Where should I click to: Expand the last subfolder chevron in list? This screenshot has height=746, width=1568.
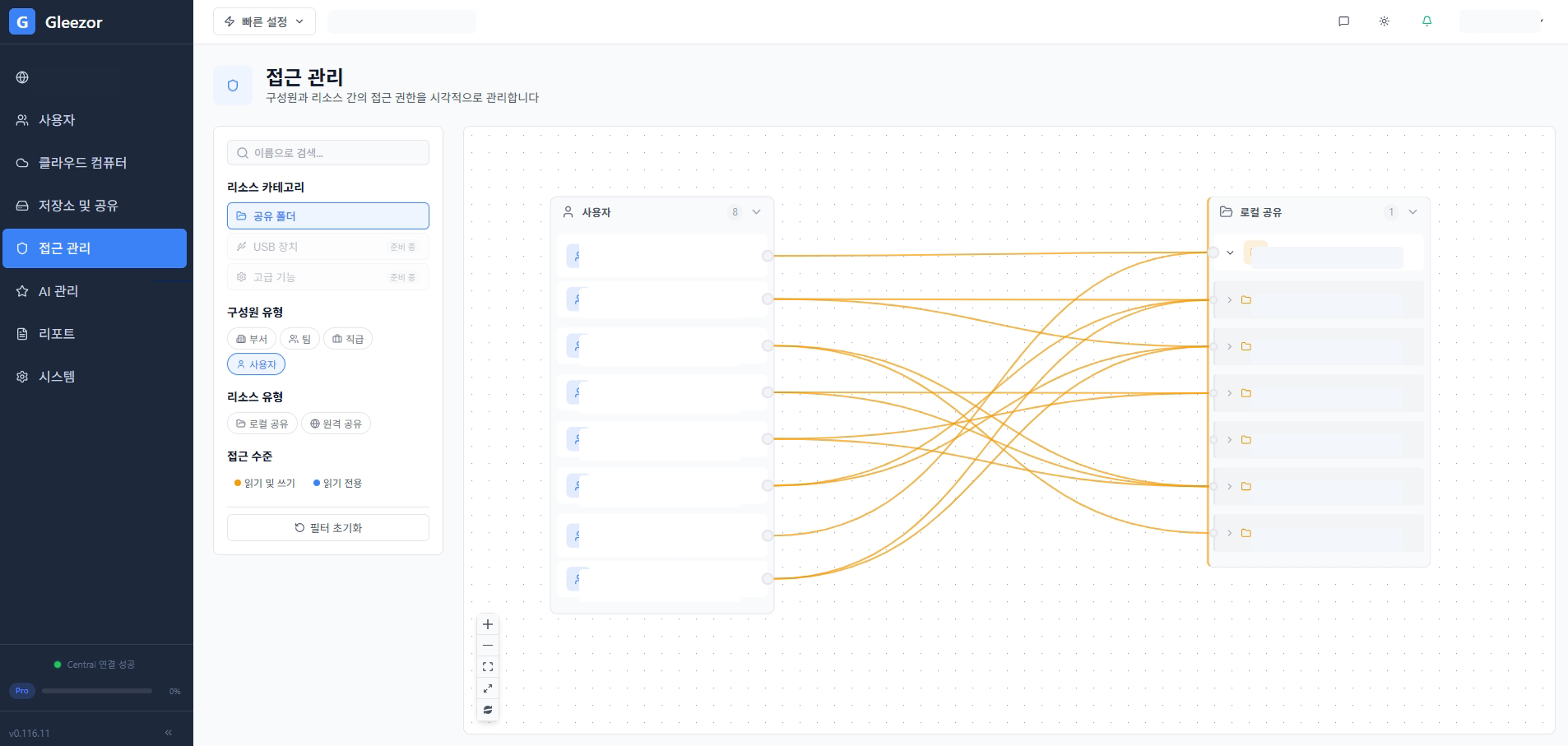point(1230,533)
